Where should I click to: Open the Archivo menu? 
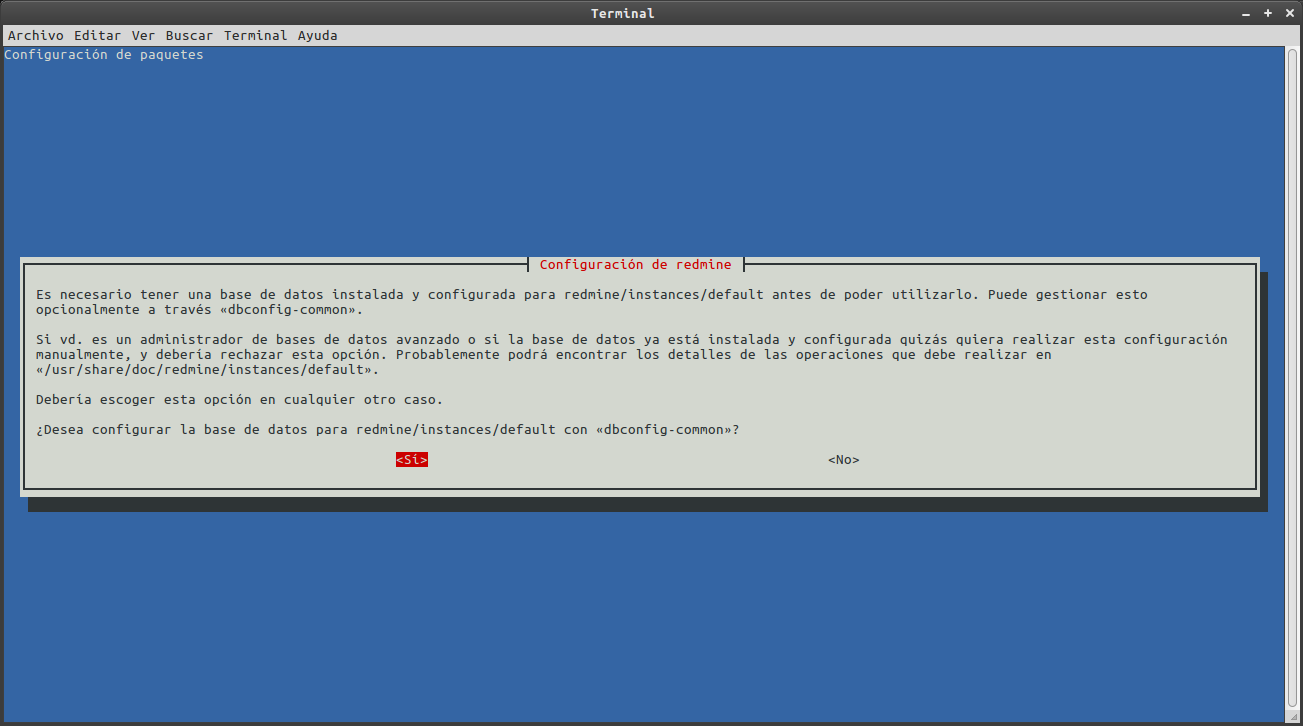36,35
